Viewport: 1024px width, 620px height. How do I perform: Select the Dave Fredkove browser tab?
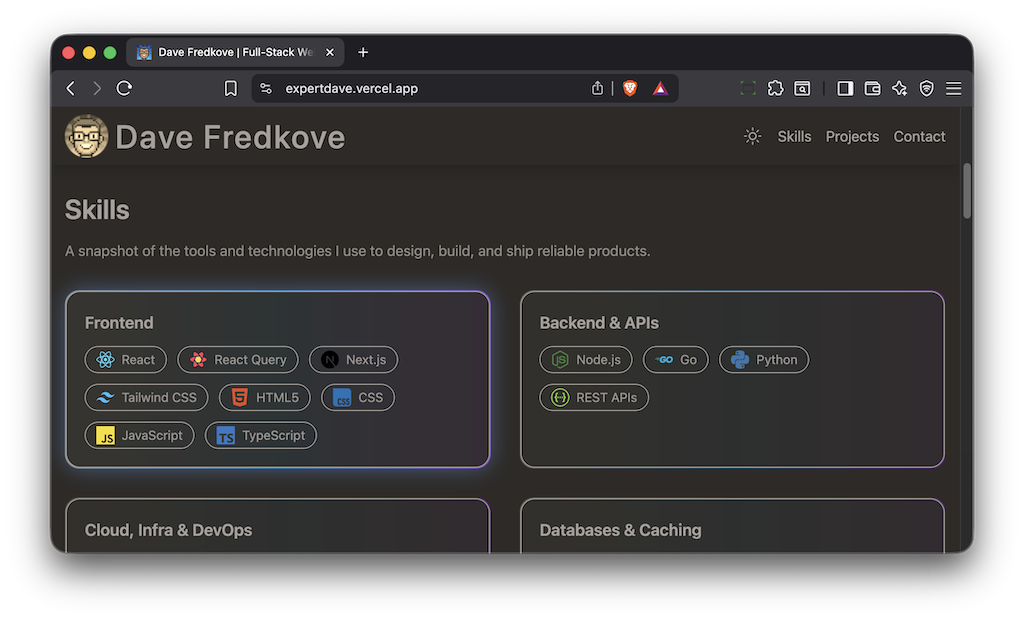point(235,52)
